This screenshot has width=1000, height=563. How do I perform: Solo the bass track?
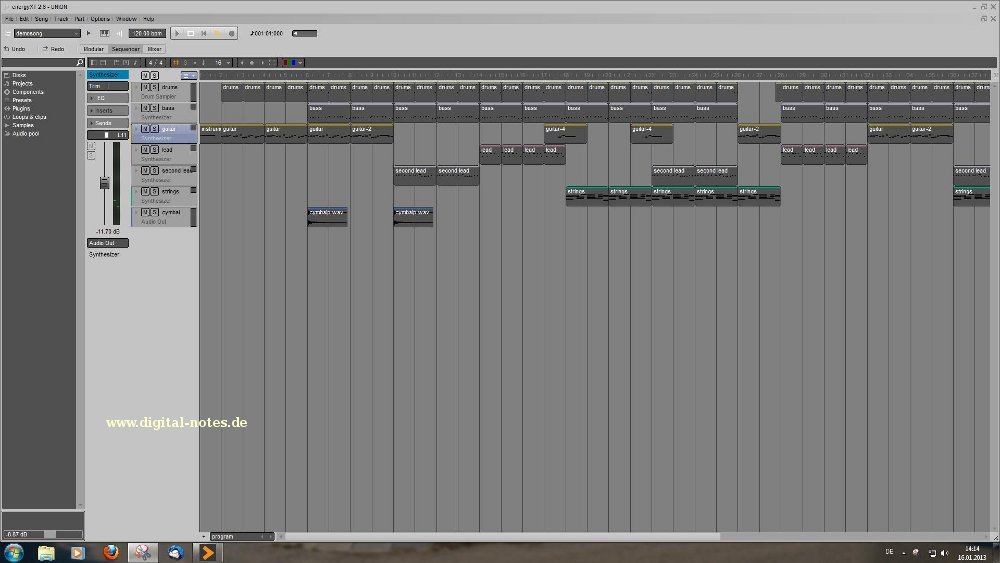pyautogui.click(x=154, y=108)
